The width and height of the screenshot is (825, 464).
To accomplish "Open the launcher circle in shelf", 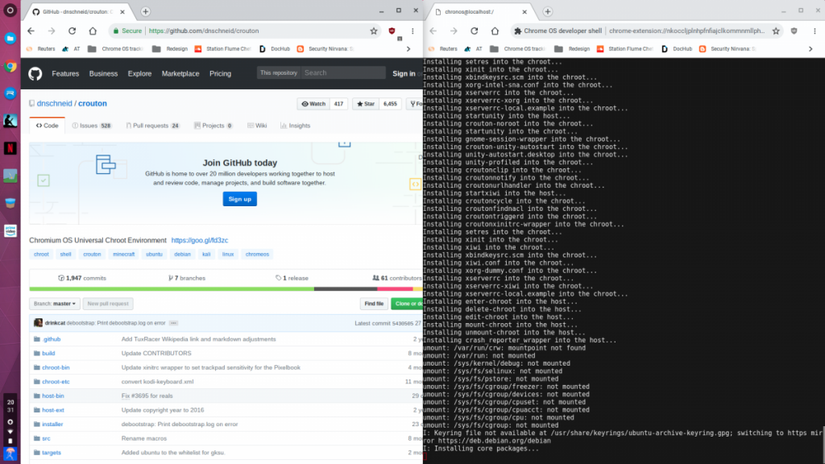I will (10, 11).
